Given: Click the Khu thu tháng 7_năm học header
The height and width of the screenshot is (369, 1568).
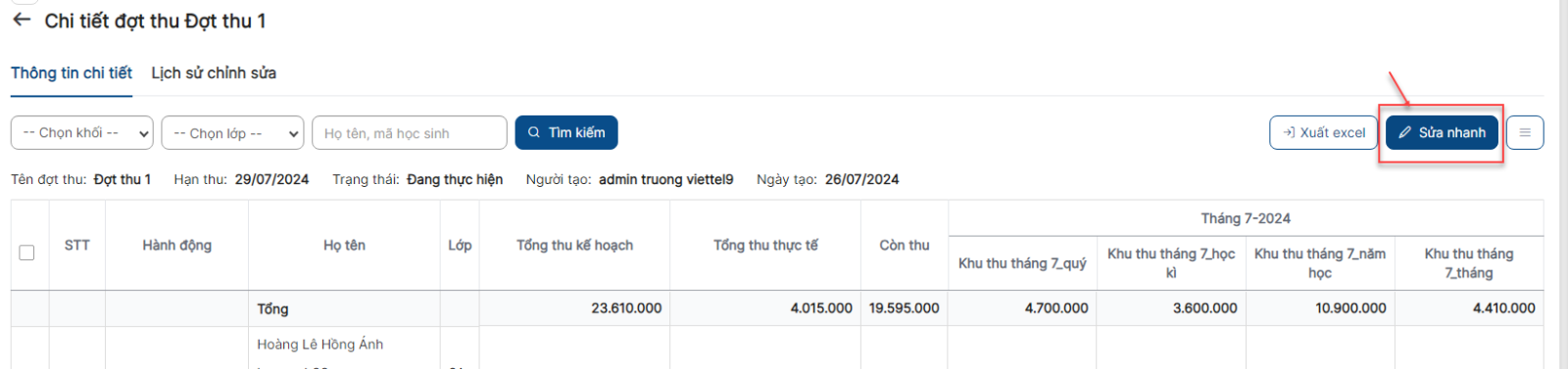Looking at the screenshot, I should (x=1320, y=263).
